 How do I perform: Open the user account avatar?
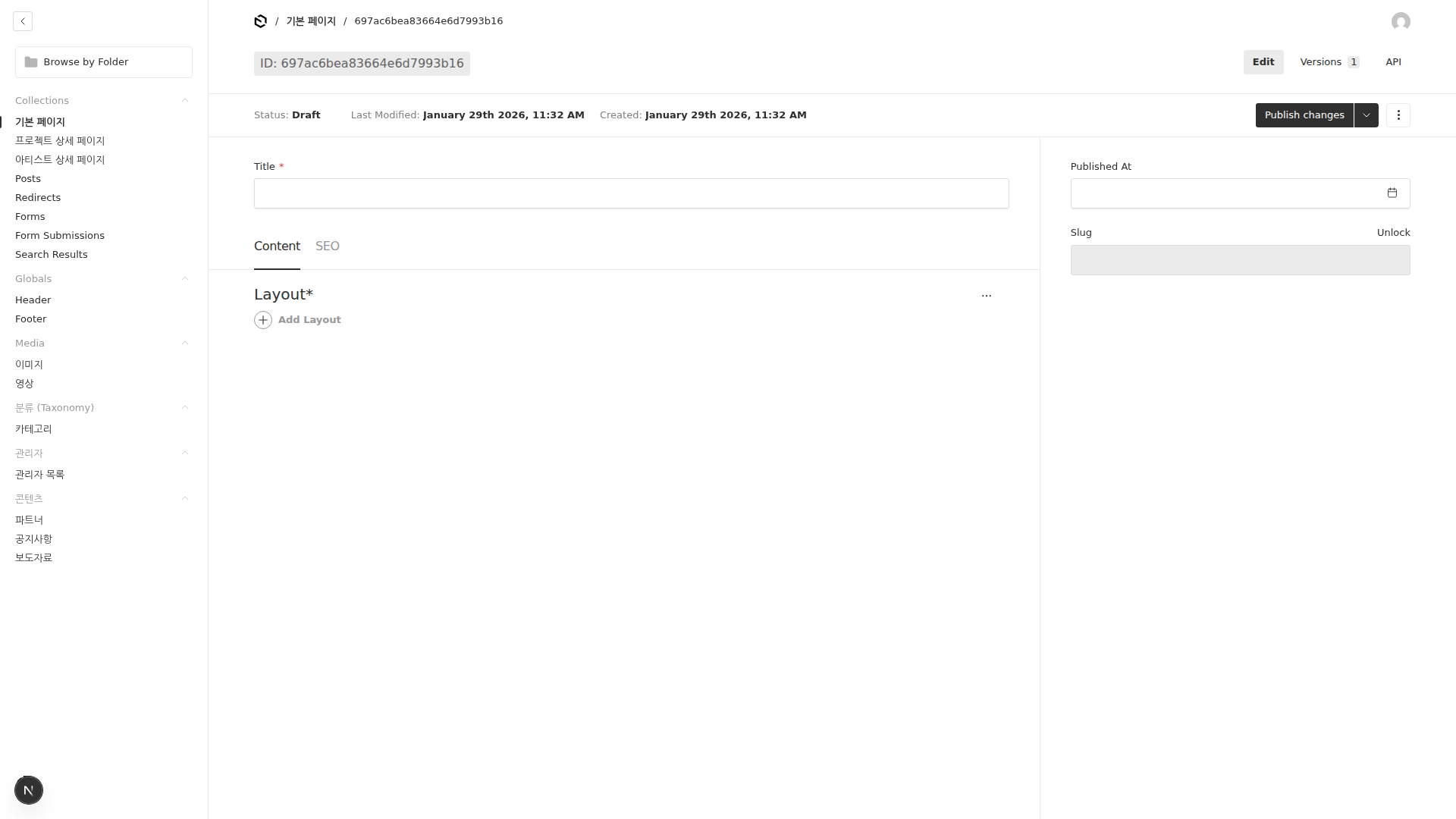tap(1401, 21)
